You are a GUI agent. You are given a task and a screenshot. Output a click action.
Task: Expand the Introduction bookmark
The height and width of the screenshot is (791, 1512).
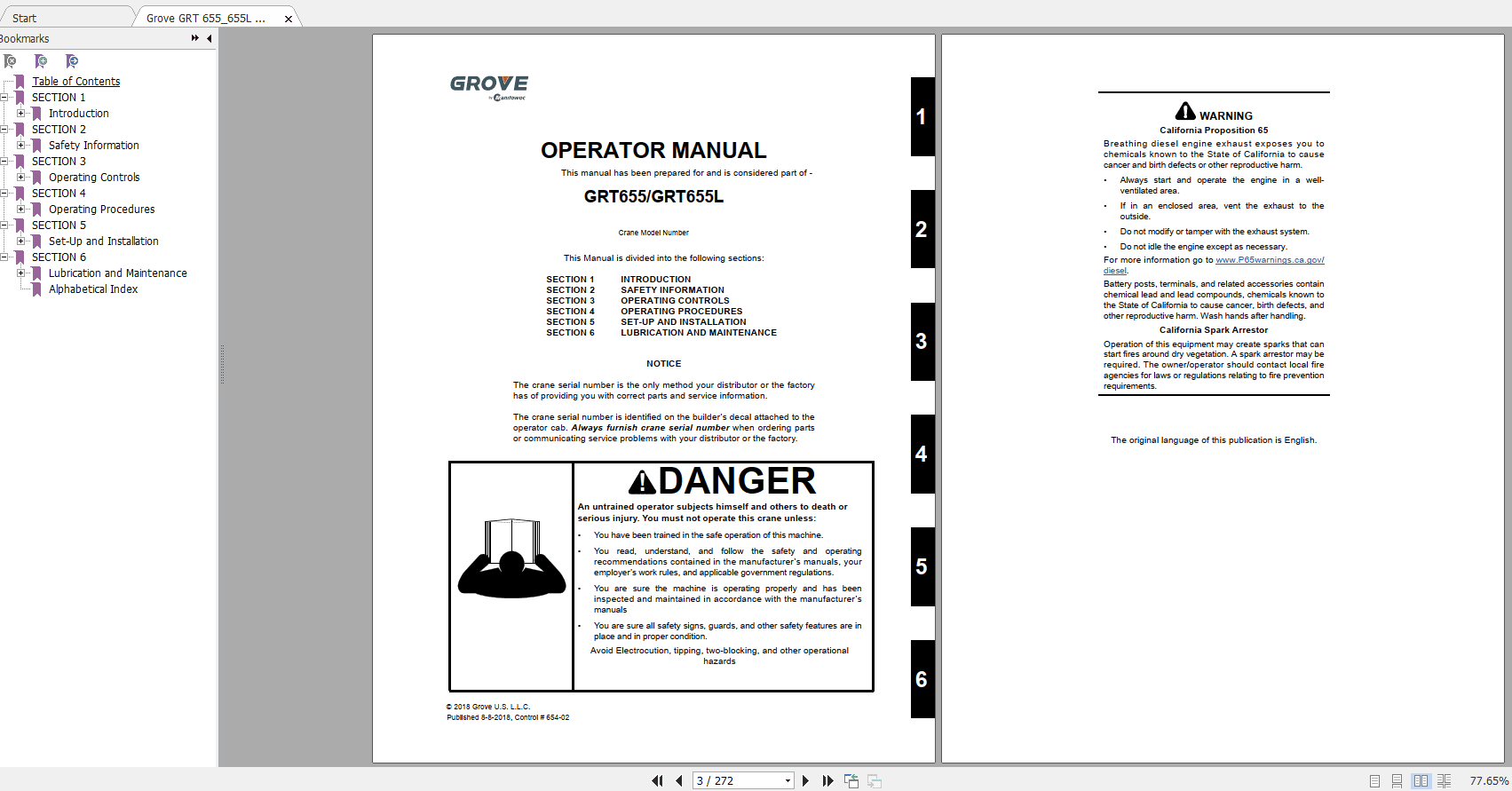[21, 114]
